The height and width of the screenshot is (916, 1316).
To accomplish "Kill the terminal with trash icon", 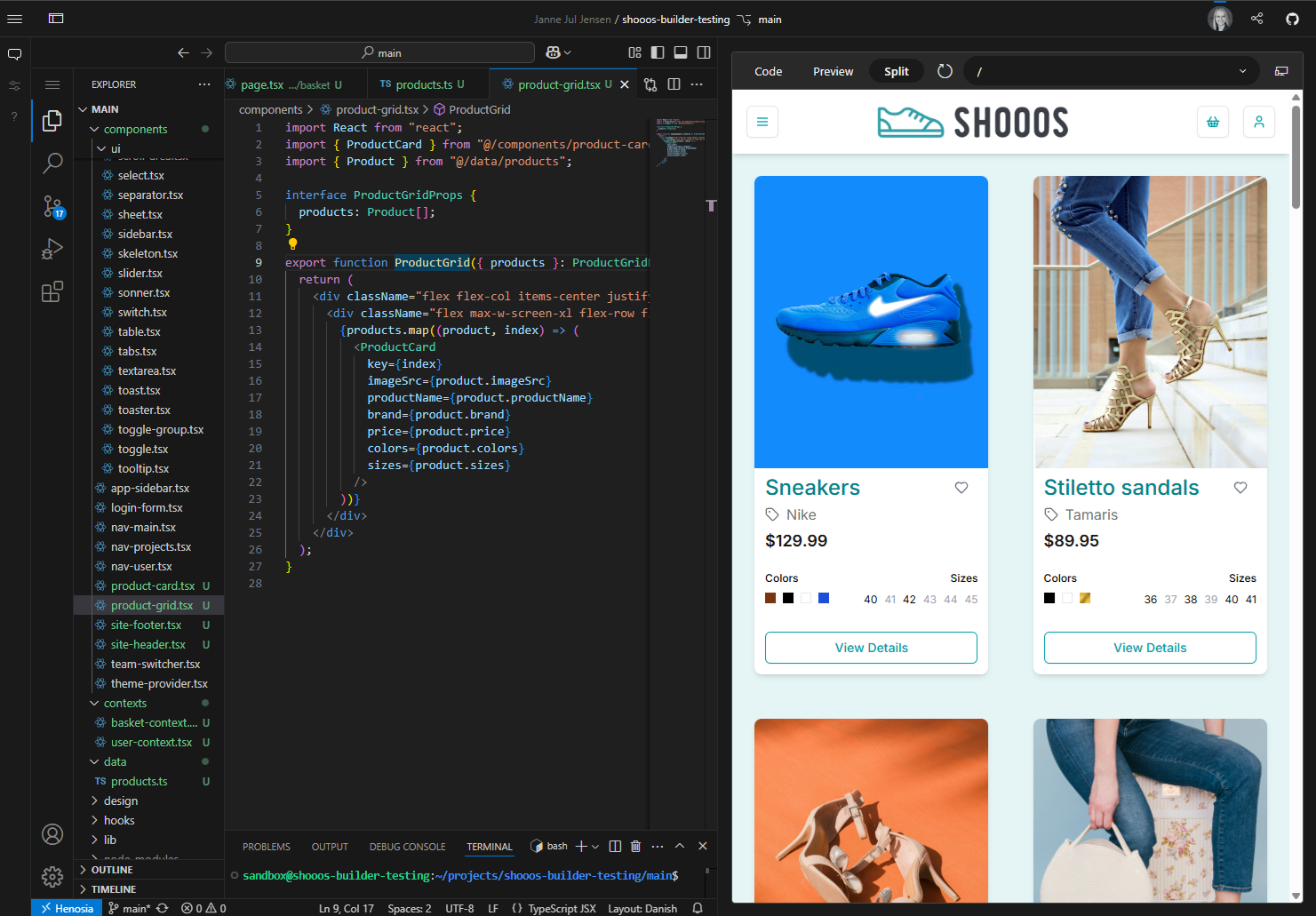I will (635, 846).
